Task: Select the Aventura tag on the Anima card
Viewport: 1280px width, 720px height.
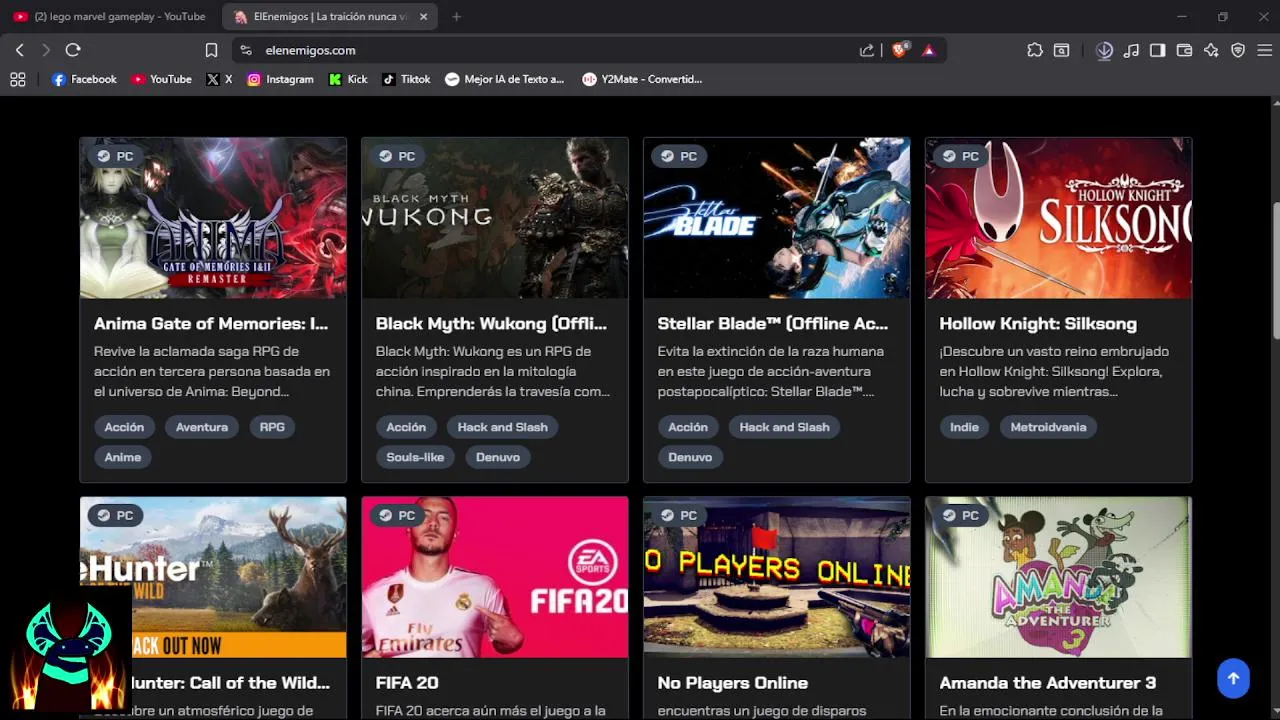Action: (202, 427)
